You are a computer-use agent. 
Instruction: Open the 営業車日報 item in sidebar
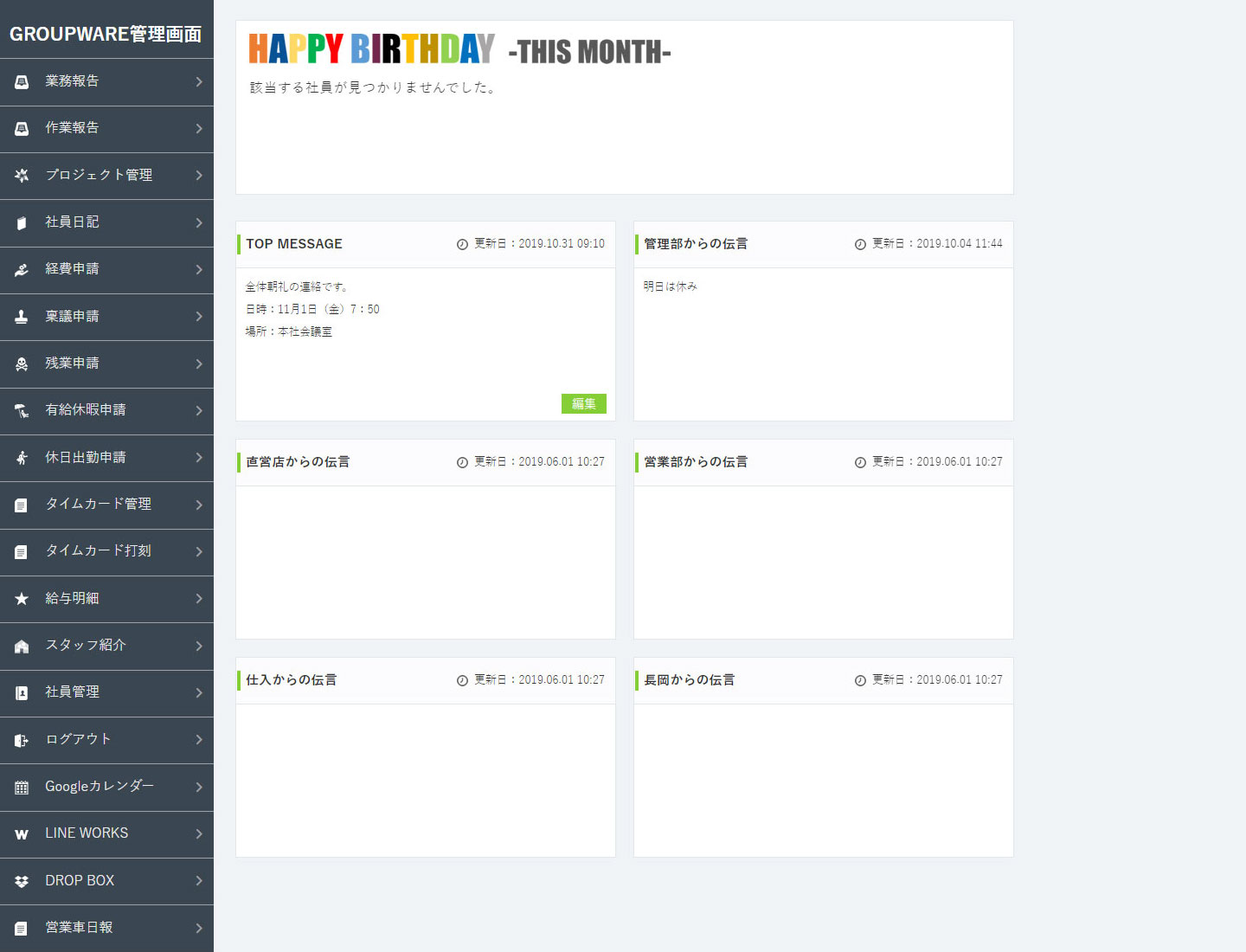[x=79, y=927]
